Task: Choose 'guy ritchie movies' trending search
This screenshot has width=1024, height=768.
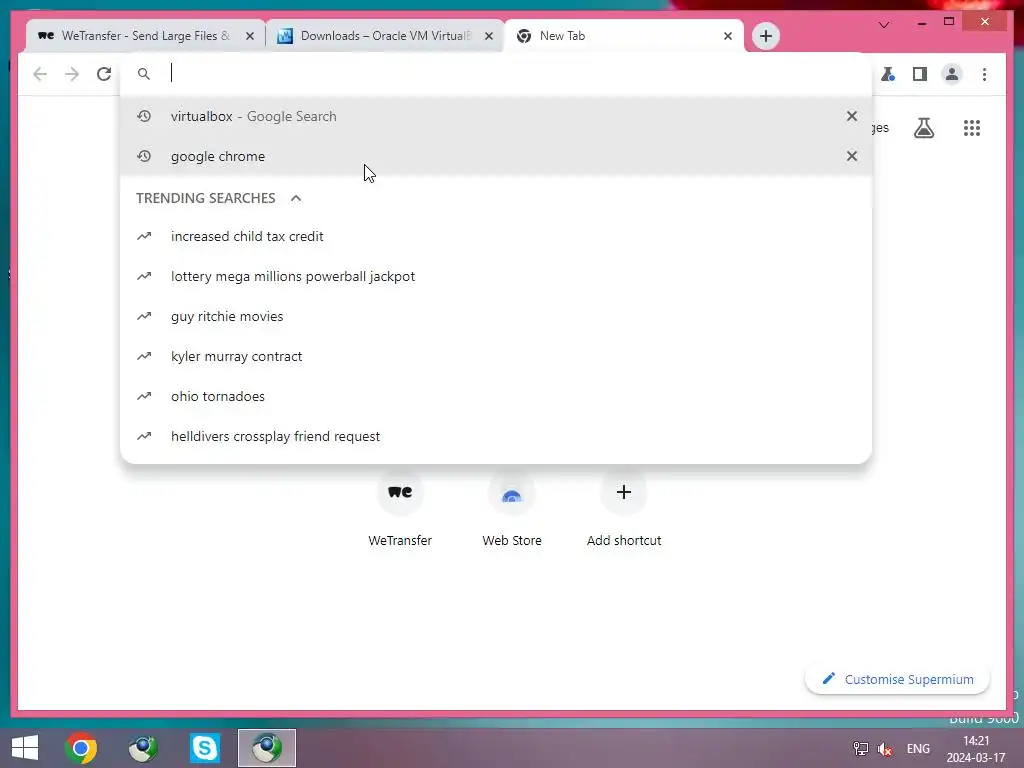Action: pyautogui.click(x=496, y=316)
